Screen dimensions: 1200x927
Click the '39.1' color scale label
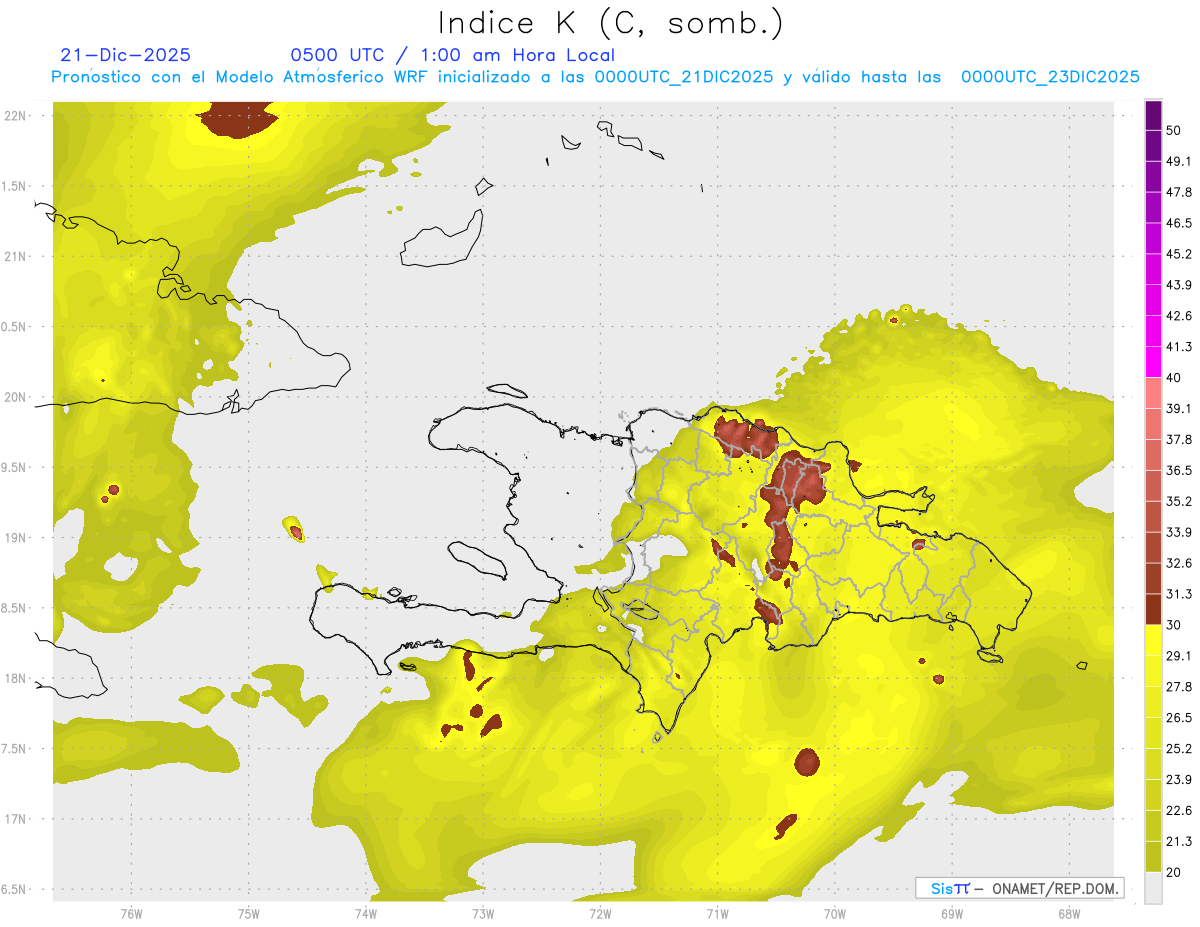click(1179, 409)
